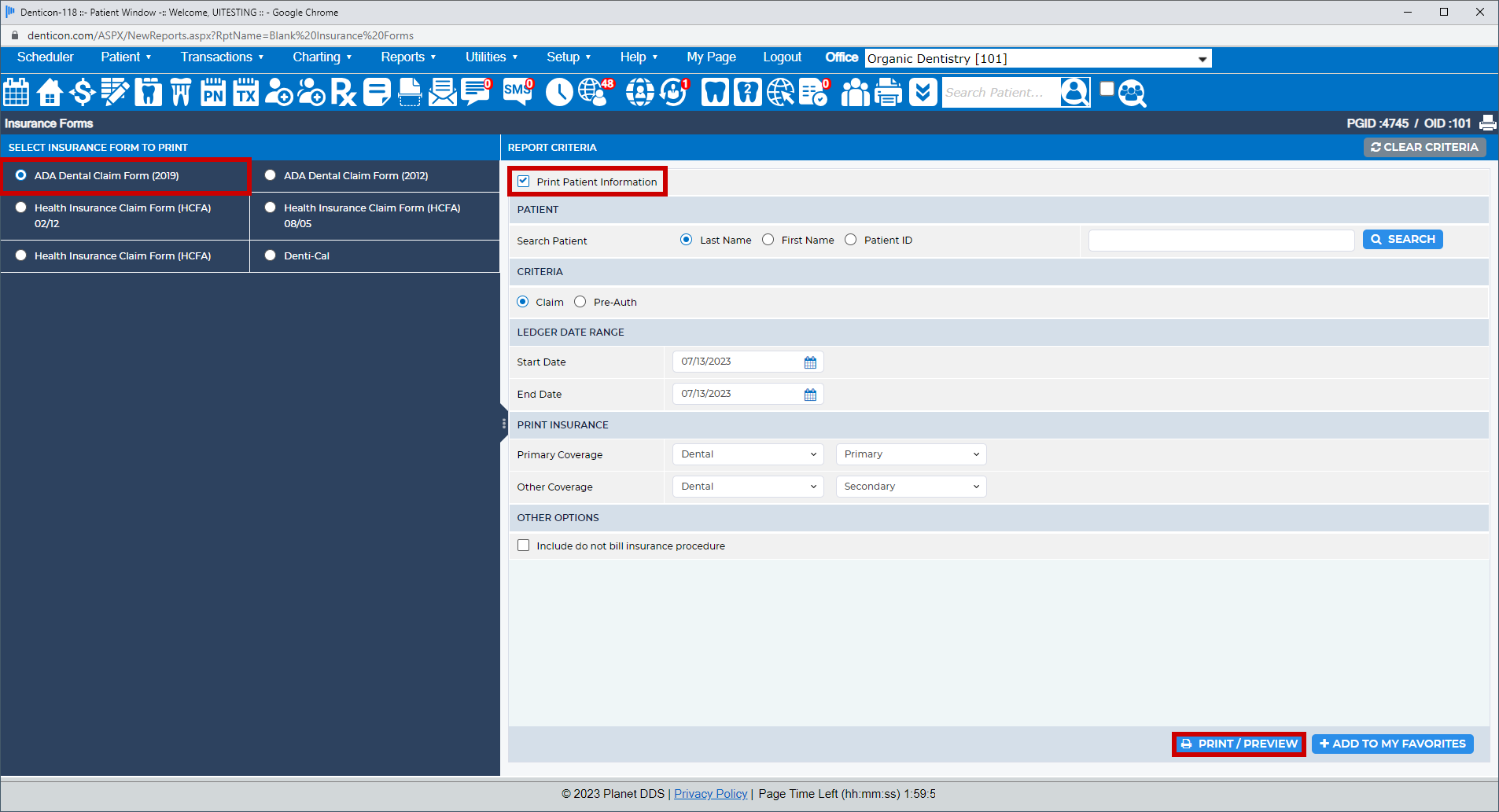Click the toolbar printer icon
Viewport: 1499px width, 812px height.
[x=889, y=92]
